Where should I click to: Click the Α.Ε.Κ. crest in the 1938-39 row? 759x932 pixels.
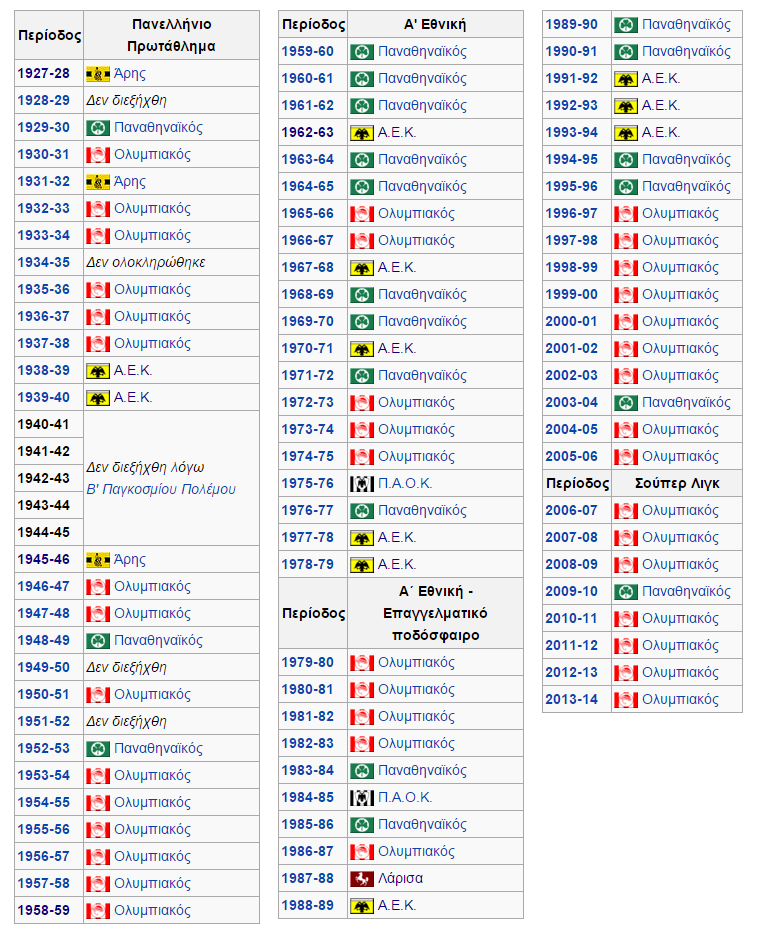point(98,370)
